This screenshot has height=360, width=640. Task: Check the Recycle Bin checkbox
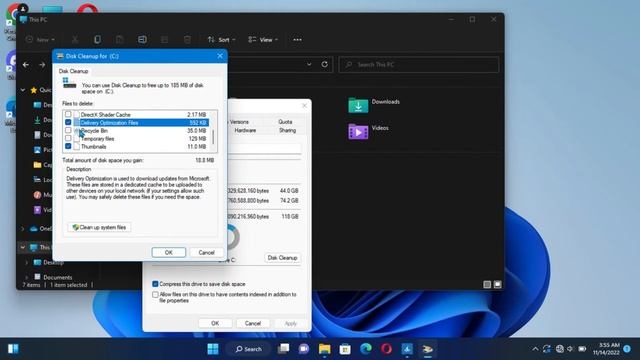pyautogui.click(x=68, y=130)
